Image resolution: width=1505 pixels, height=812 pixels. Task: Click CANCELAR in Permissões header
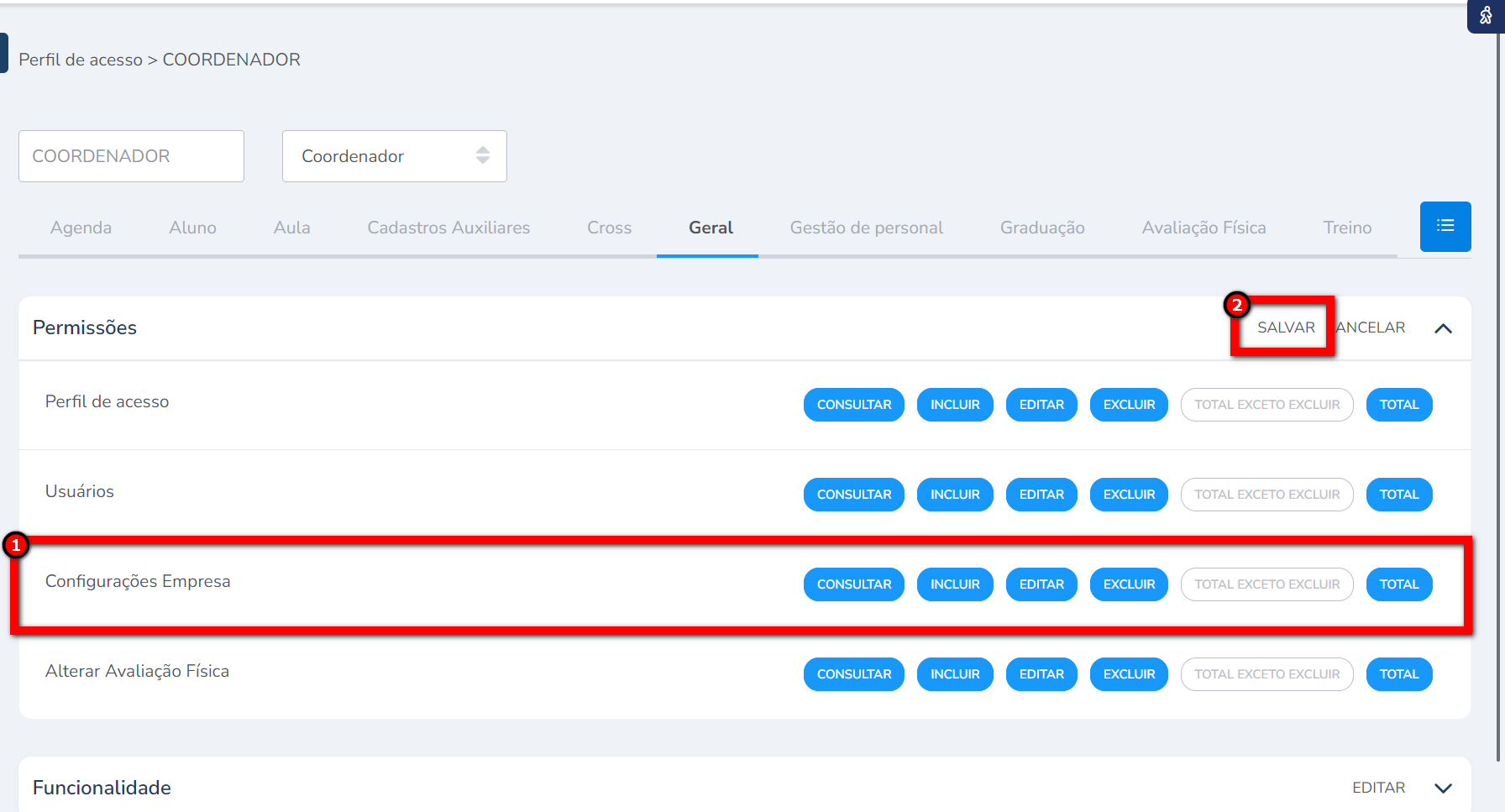(x=1372, y=327)
